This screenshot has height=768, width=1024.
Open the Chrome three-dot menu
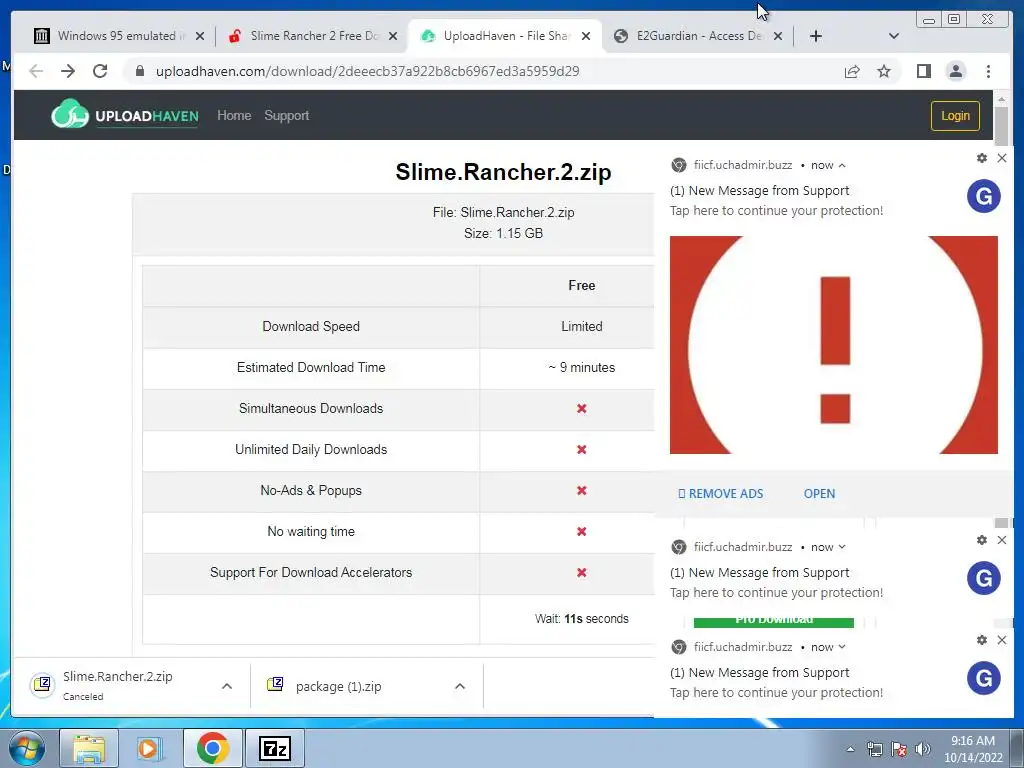988,71
